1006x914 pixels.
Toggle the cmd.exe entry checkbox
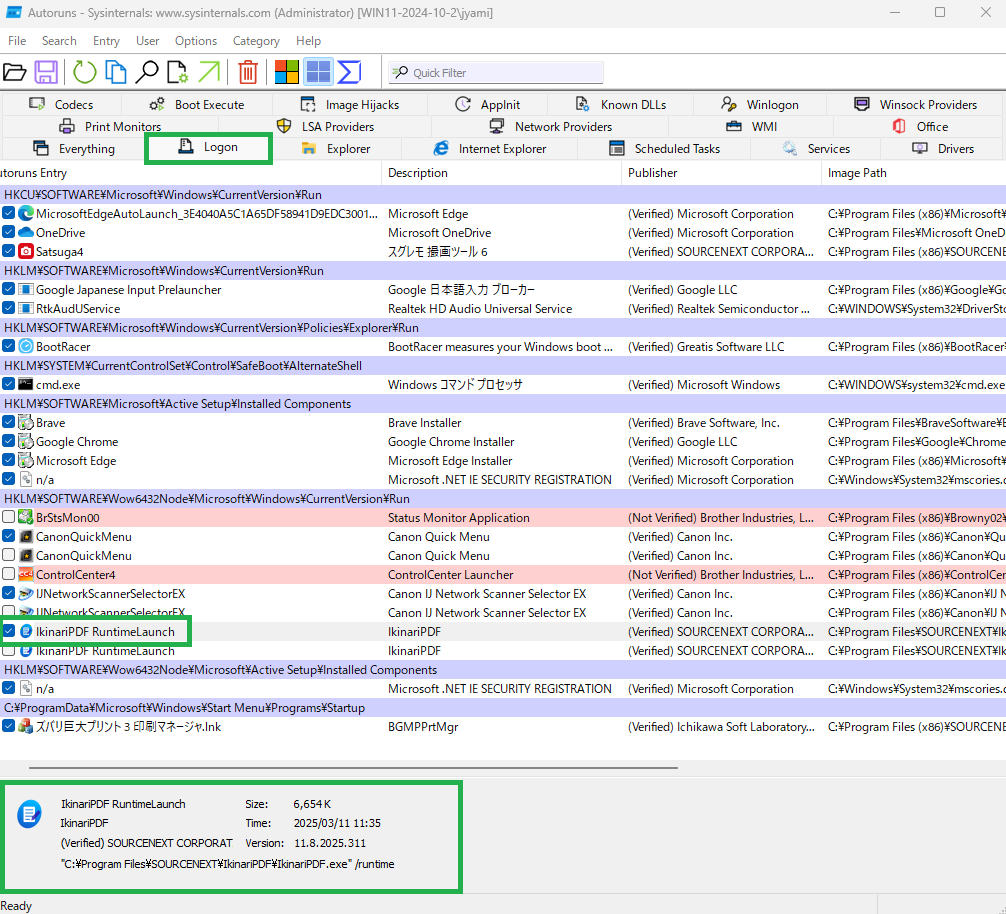[8, 384]
